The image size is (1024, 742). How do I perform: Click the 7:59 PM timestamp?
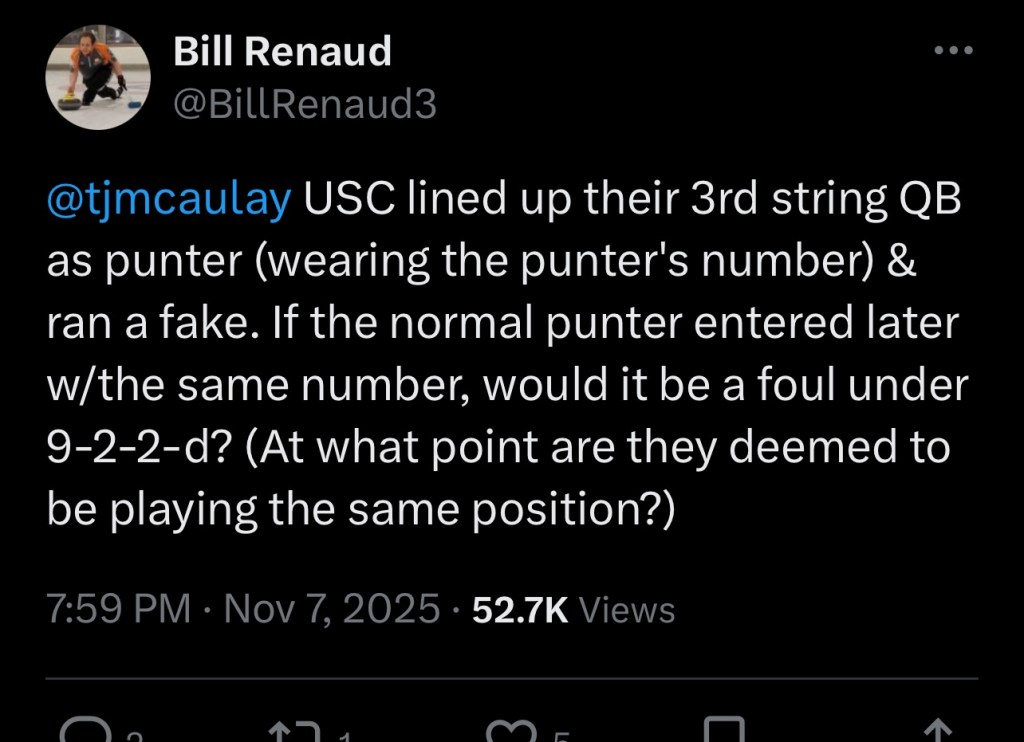118,609
